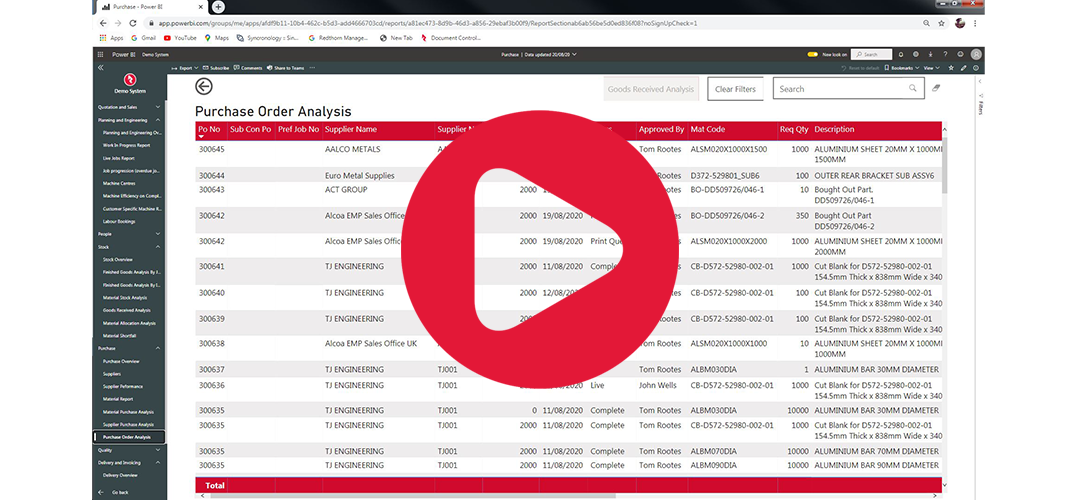
Task: Open Work In Progress Report page
Action: 127,145
